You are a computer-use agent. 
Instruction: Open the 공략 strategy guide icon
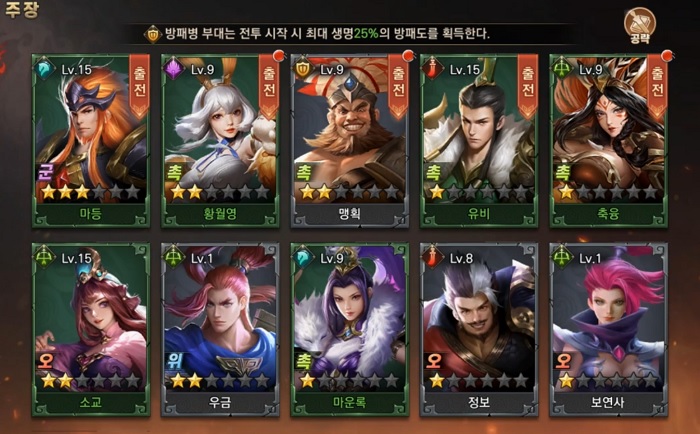tap(640, 25)
